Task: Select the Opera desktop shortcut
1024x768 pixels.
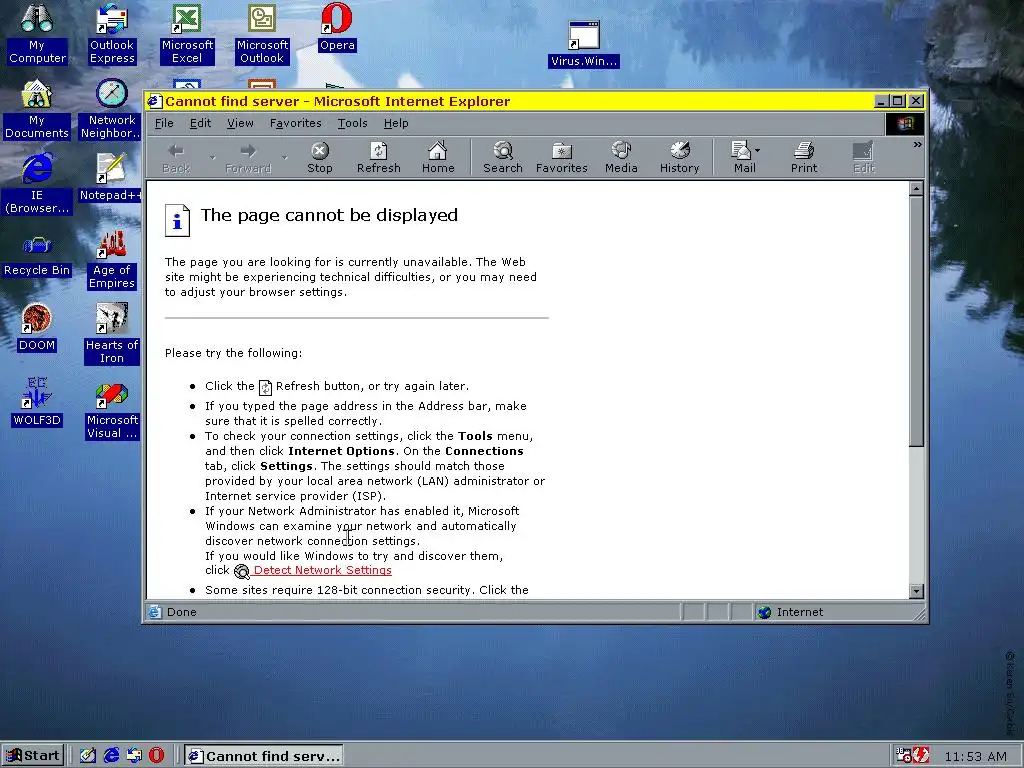Action: point(337,27)
